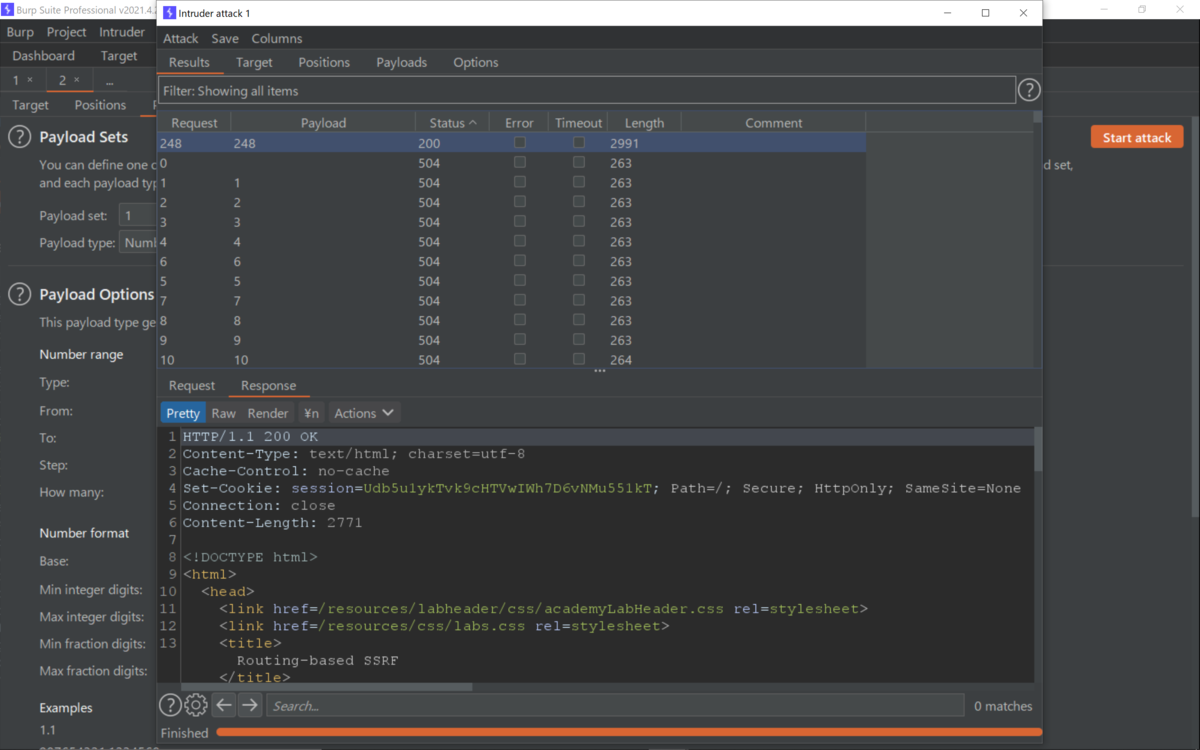Toggle Error checkbox for request 248

pyautogui.click(x=519, y=143)
